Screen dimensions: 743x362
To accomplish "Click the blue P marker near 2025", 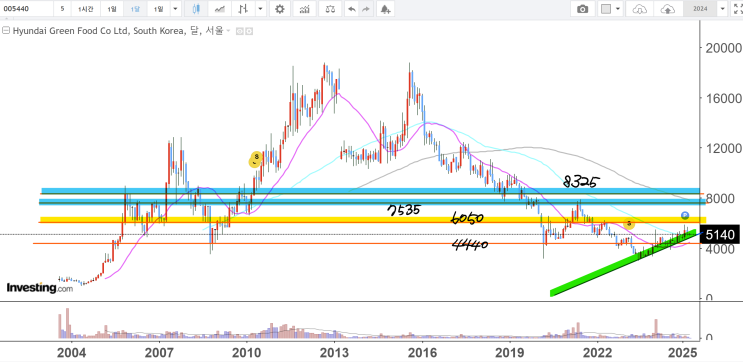I will [685, 216].
